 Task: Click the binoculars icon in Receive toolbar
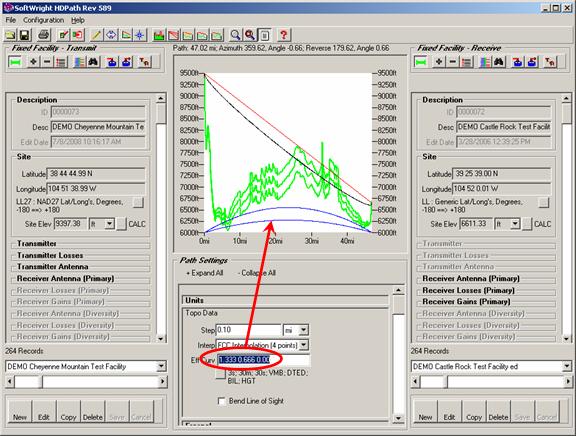499,62
